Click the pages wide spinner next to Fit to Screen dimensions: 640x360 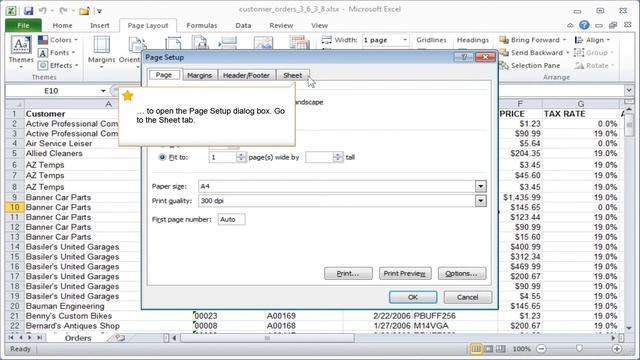click(241, 157)
